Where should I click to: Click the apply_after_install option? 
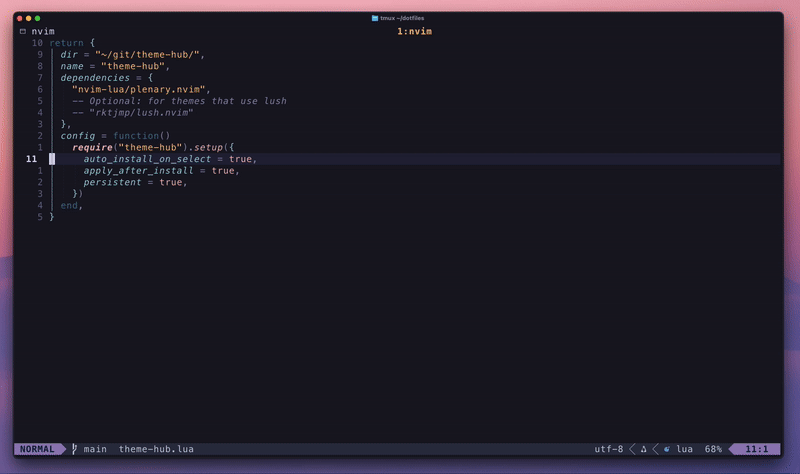click(x=138, y=171)
